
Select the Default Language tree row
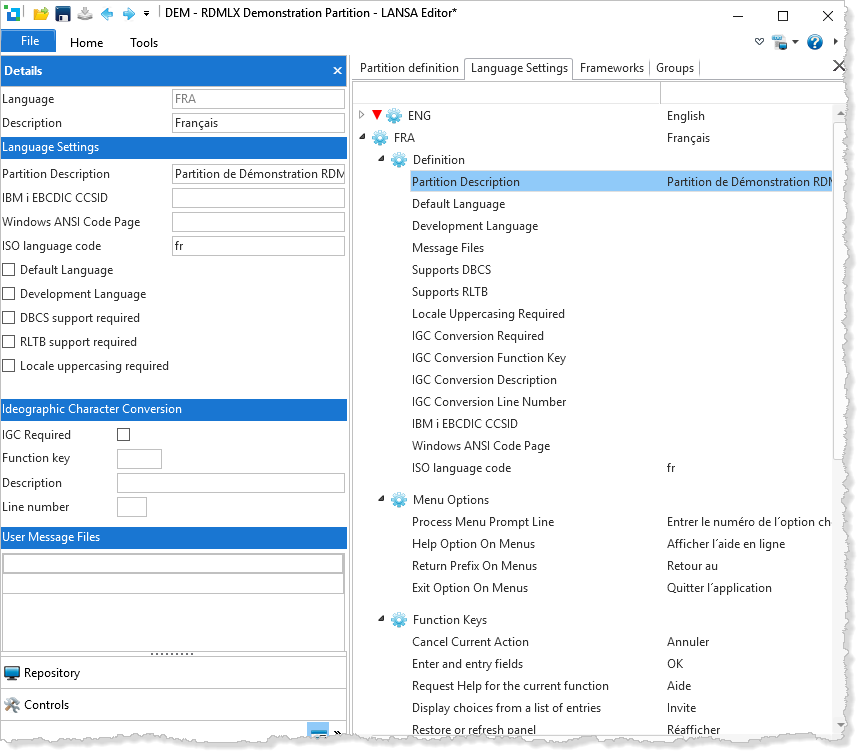pyautogui.click(x=621, y=203)
